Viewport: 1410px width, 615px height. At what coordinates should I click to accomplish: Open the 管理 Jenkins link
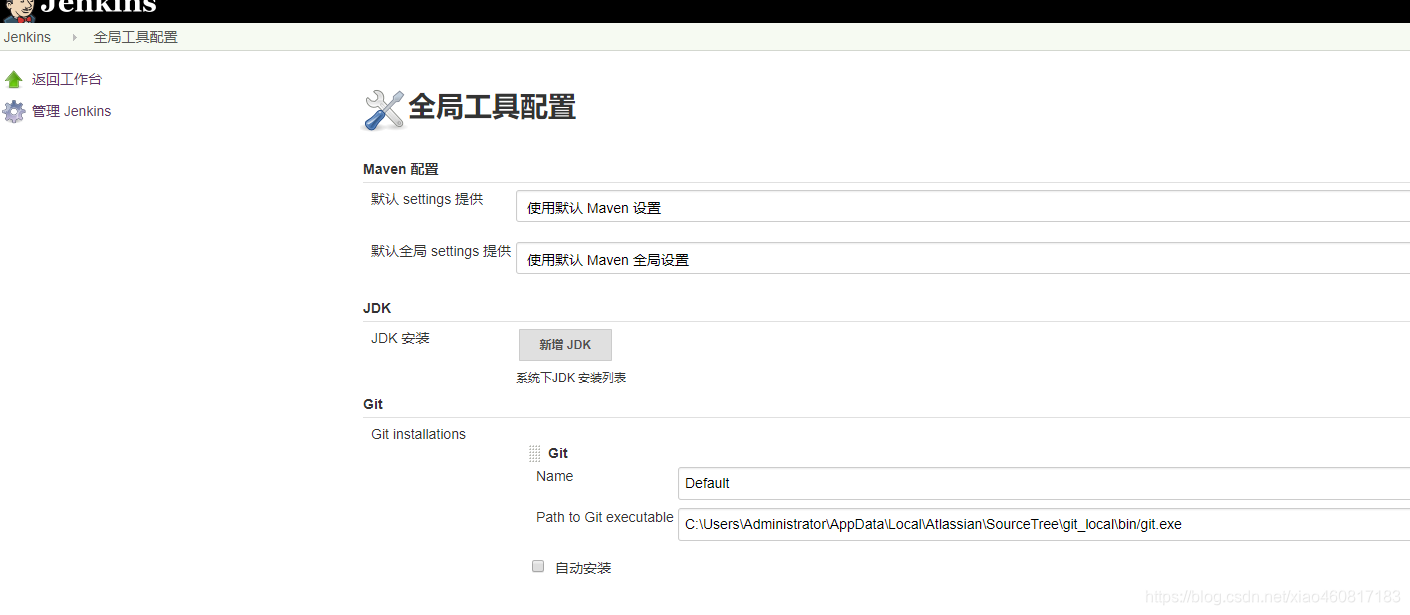[x=71, y=111]
